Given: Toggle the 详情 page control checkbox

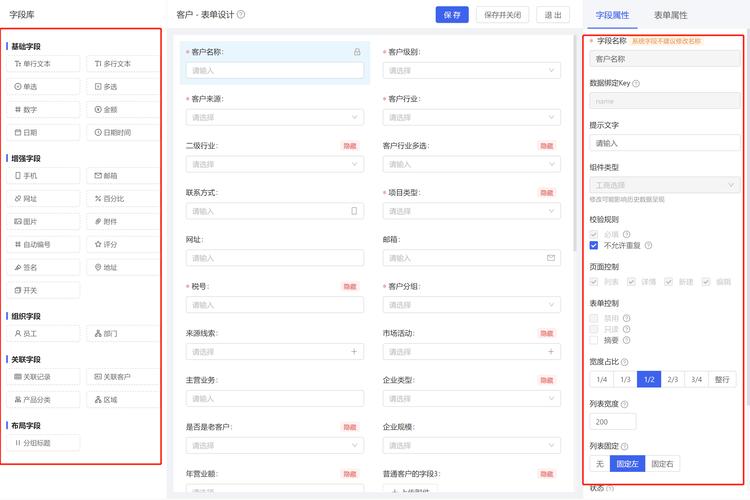Looking at the screenshot, I should click(631, 282).
